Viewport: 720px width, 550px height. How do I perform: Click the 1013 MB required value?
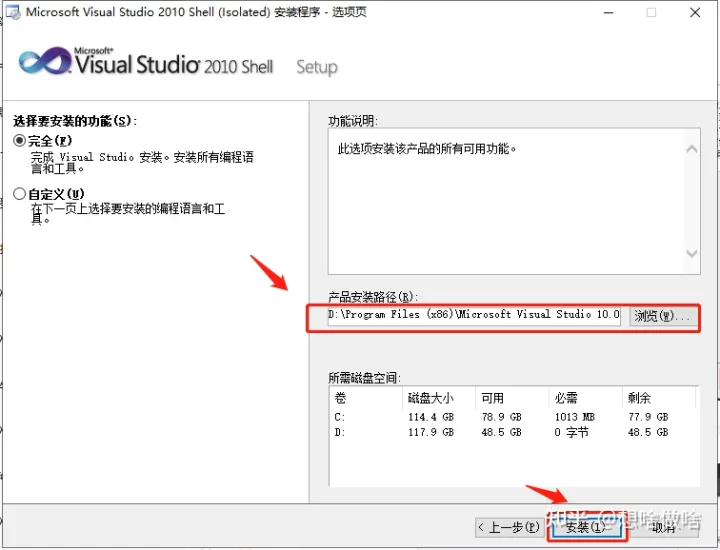(x=574, y=417)
